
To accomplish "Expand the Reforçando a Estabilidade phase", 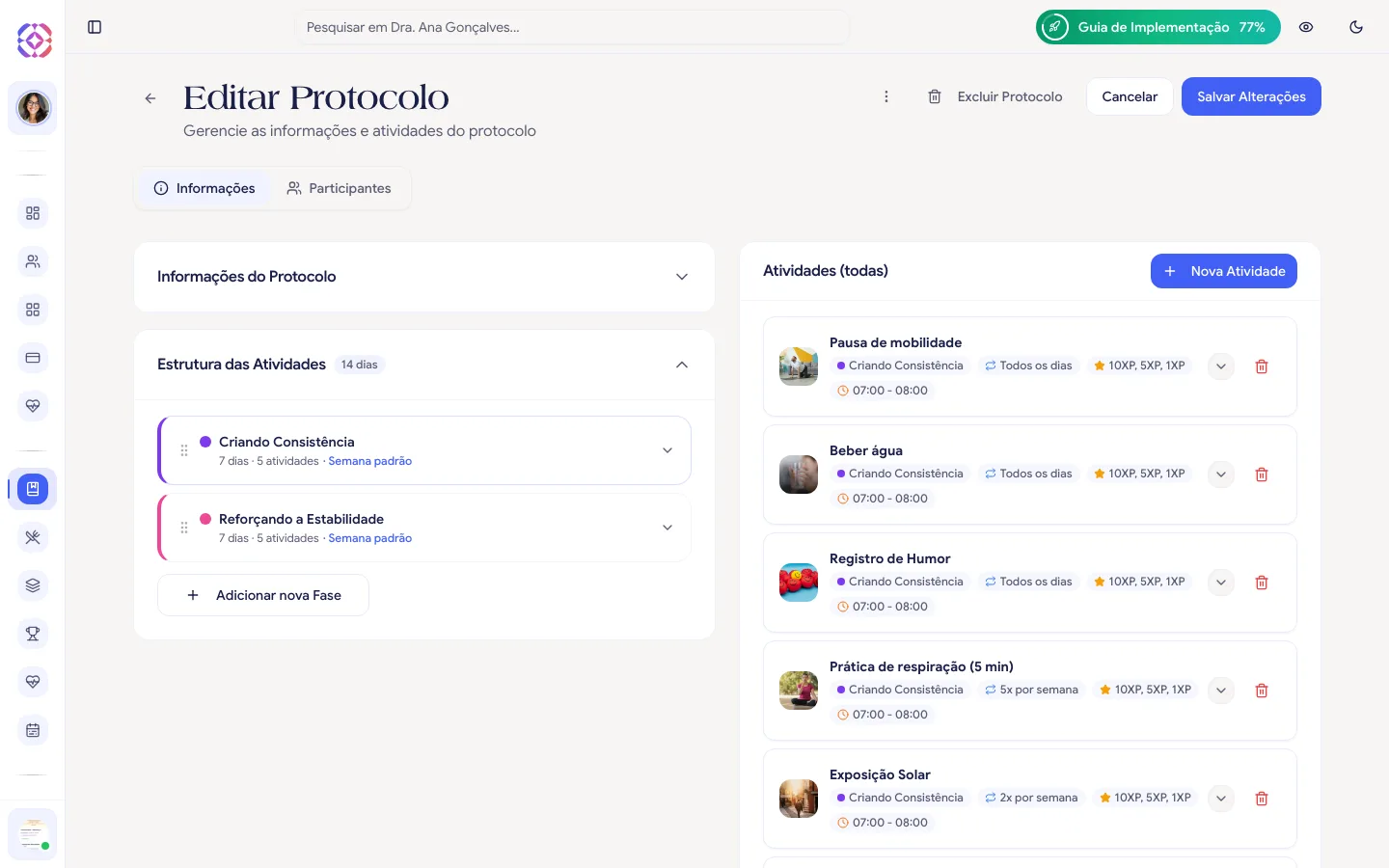I will pos(667,528).
